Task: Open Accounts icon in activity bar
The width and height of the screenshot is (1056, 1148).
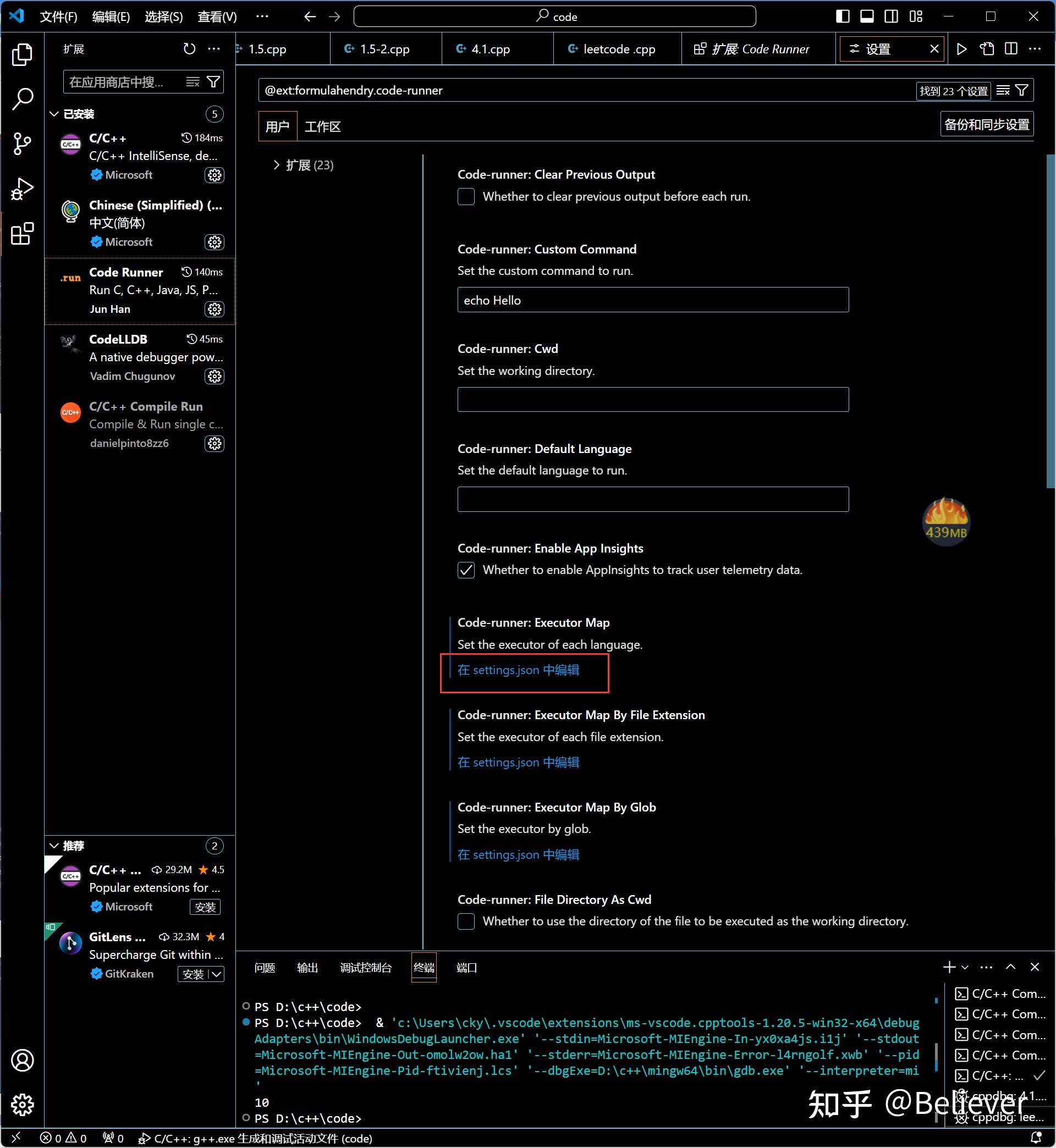Action: click(x=21, y=1061)
